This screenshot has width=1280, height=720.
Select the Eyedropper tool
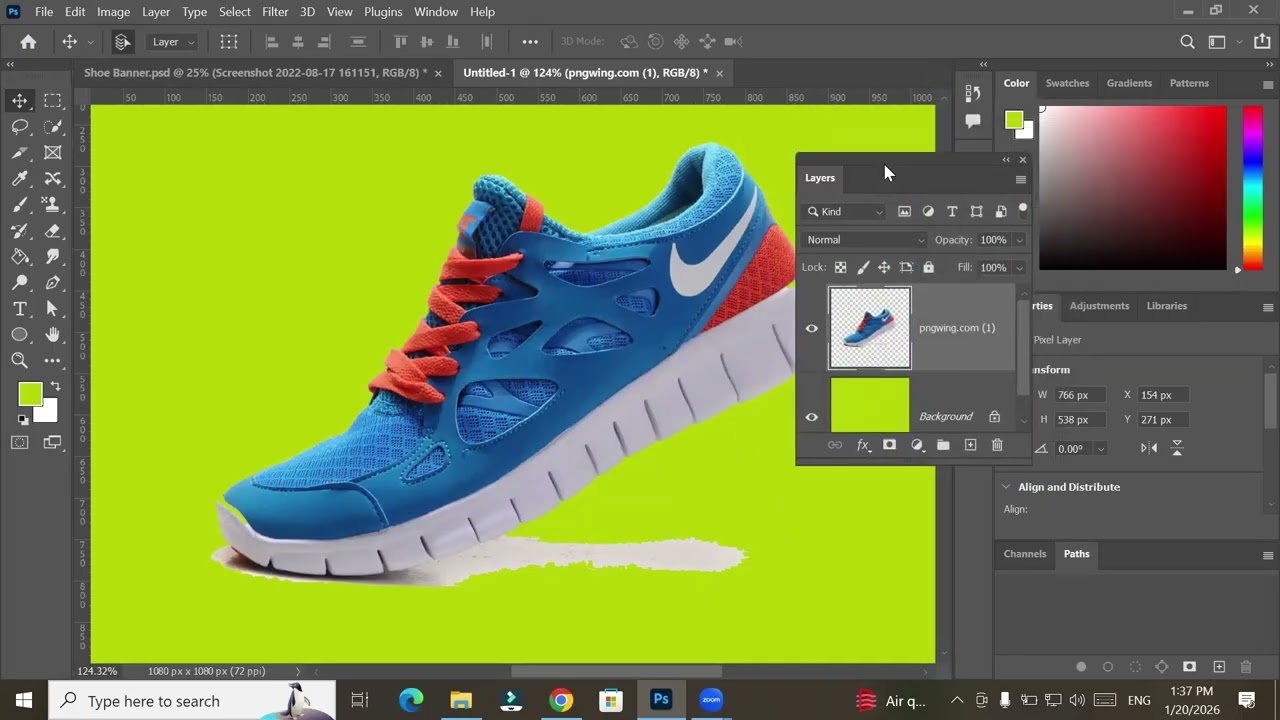pyautogui.click(x=20, y=178)
